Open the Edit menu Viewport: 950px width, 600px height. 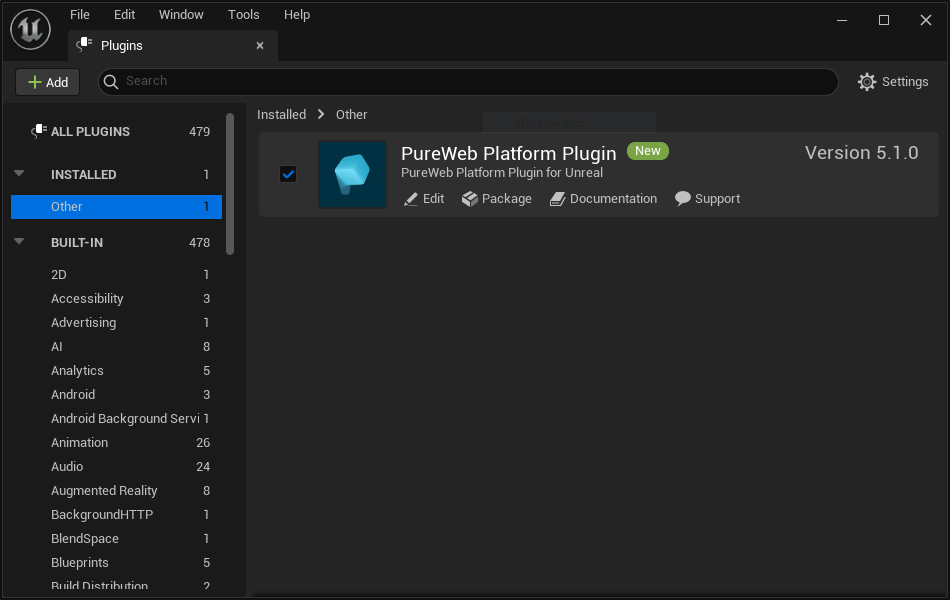click(124, 15)
